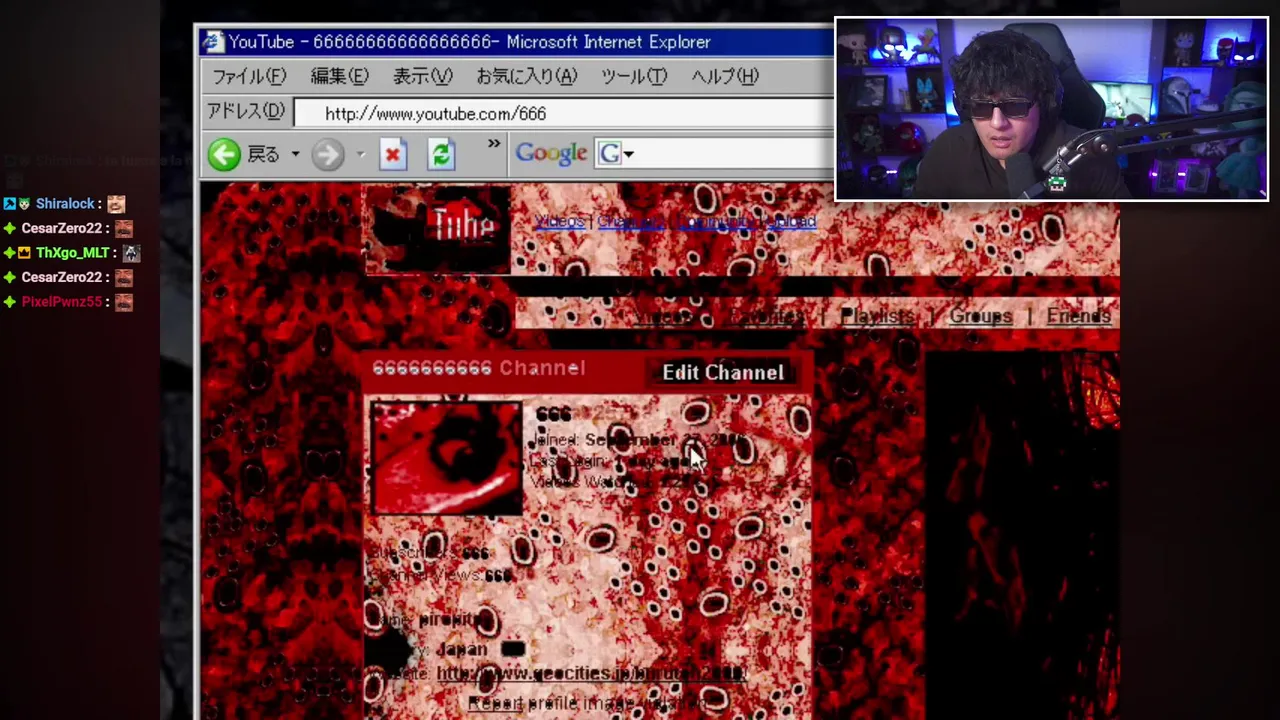Screen dimensions: 1280x720
Task: Open the ファイル(F) menu
Action: tap(249, 76)
